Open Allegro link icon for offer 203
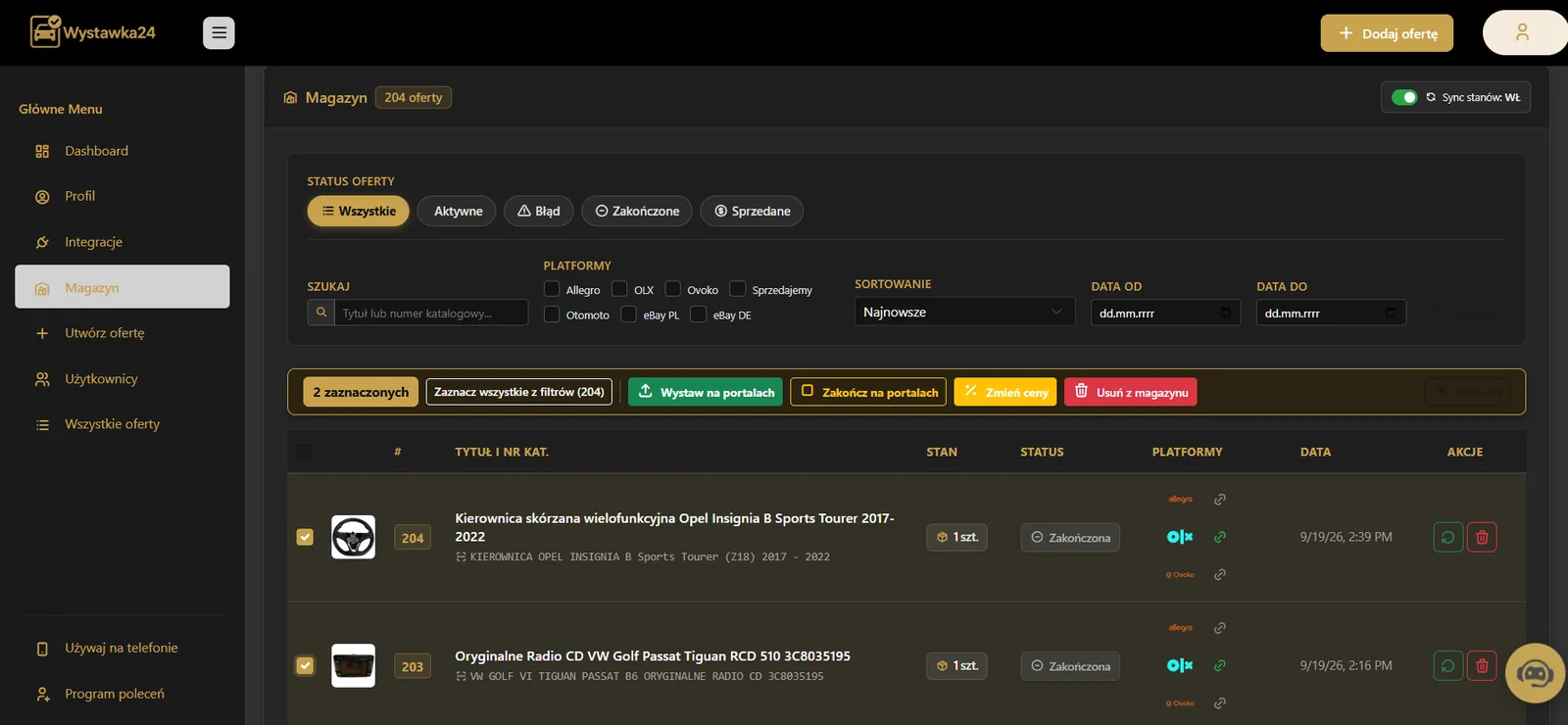1568x725 pixels. (x=1220, y=628)
